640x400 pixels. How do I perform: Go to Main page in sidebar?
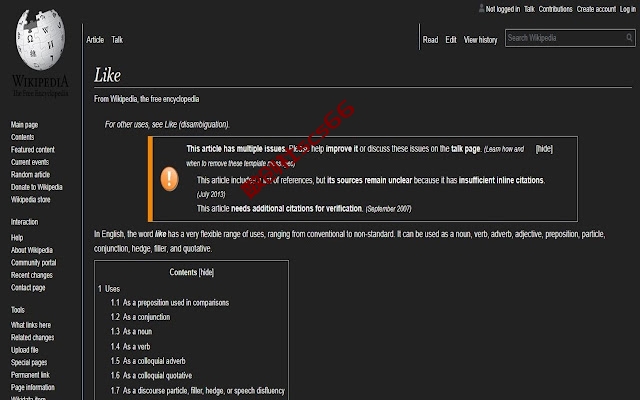click(24, 125)
